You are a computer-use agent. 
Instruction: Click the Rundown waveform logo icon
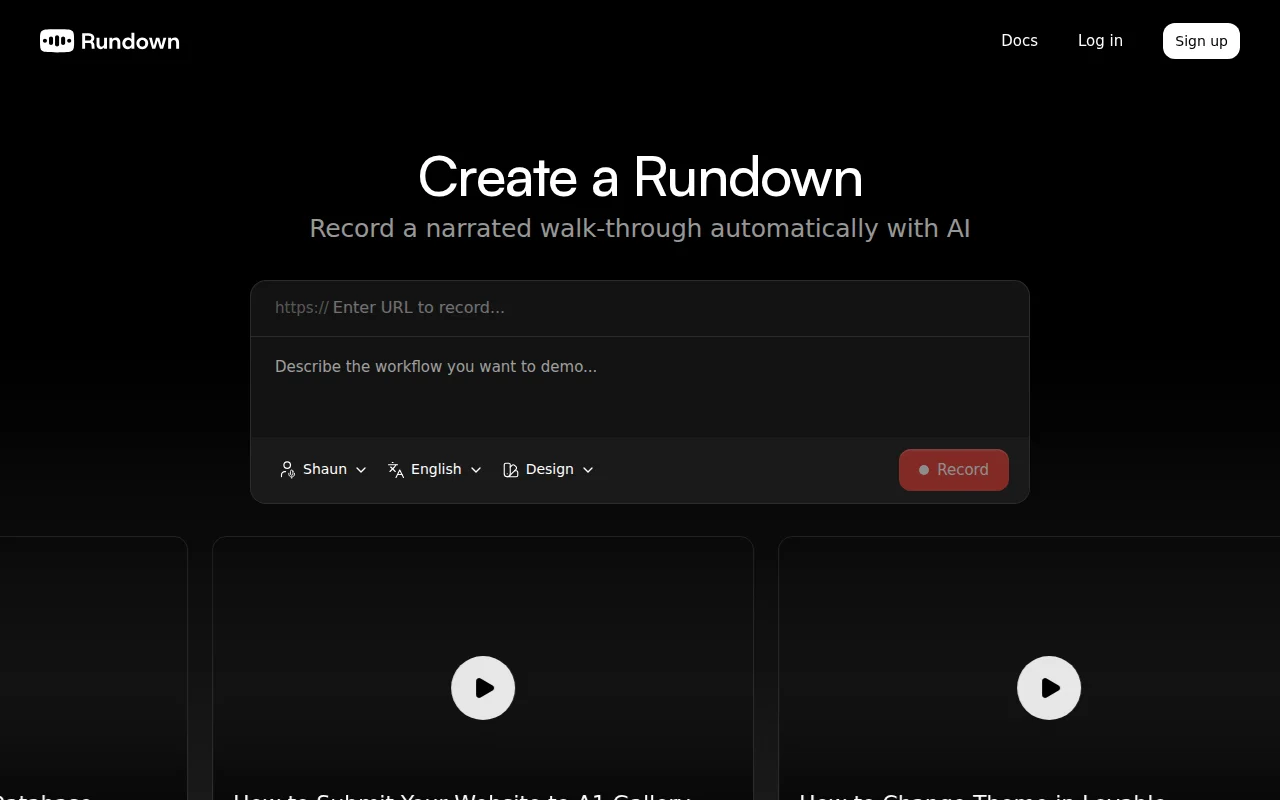coord(57,41)
